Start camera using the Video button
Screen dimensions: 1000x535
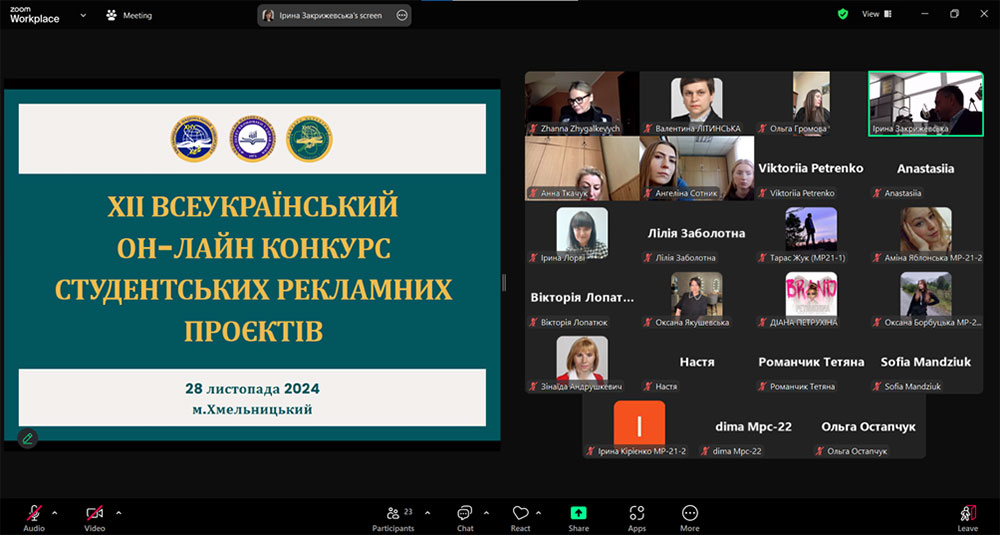[x=94, y=514]
